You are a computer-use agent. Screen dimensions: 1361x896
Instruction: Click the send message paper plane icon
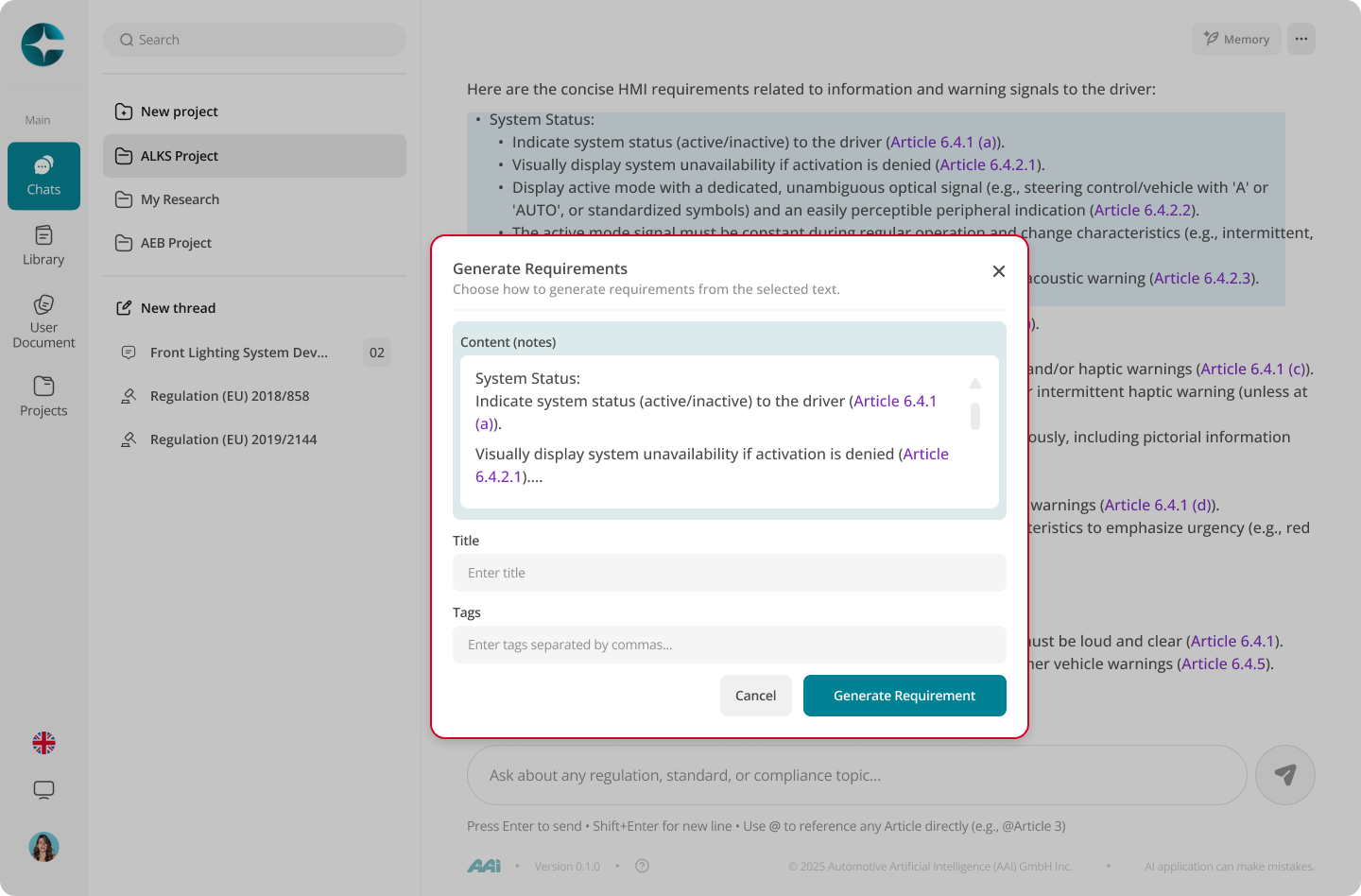coord(1285,775)
